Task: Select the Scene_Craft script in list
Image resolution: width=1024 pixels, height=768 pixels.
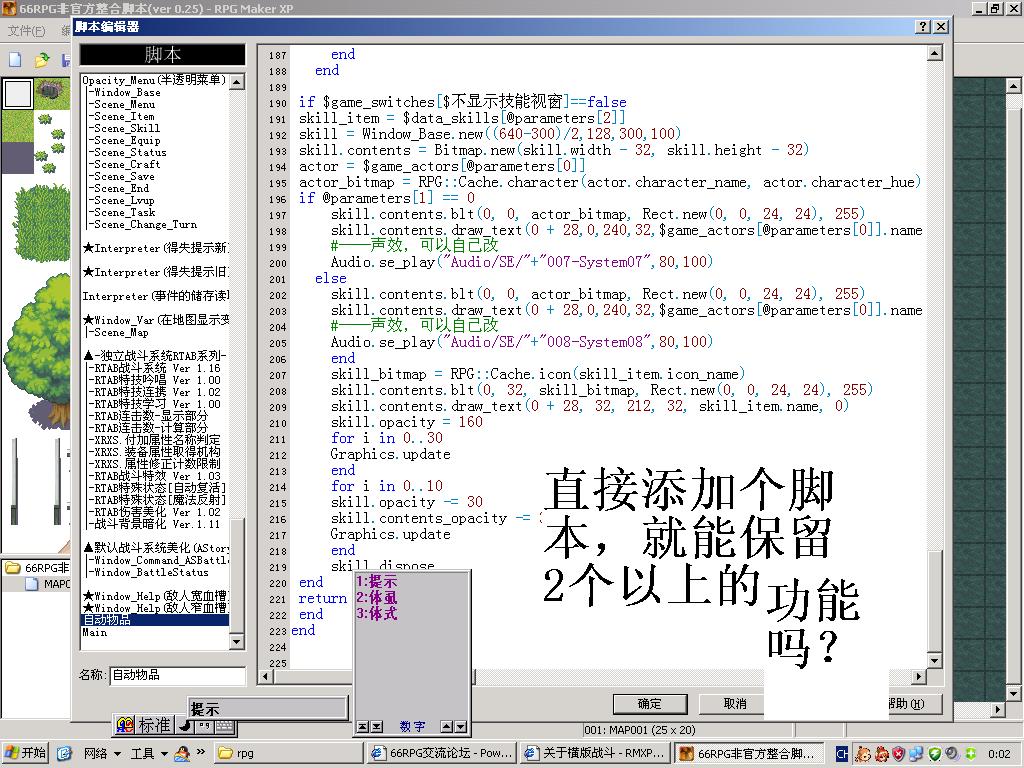Action: 127,165
